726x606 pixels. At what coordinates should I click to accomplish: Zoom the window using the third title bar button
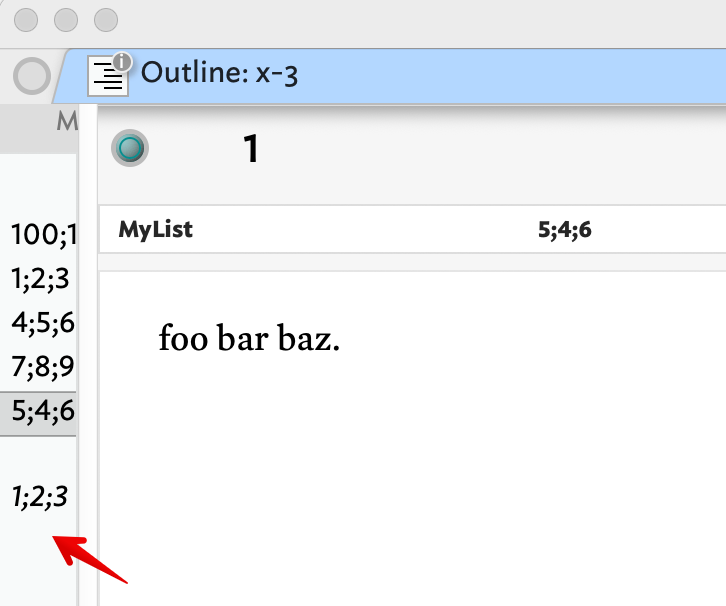[x=105, y=20]
